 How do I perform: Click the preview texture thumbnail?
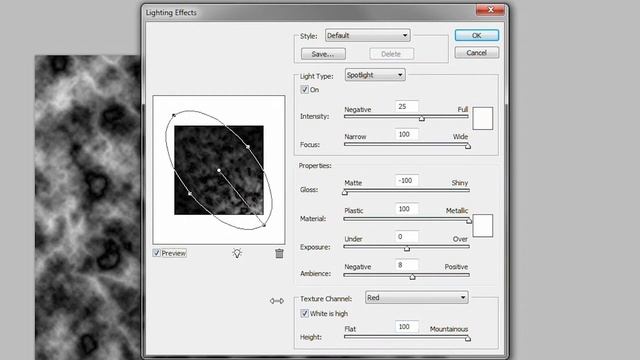click(219, 170)
